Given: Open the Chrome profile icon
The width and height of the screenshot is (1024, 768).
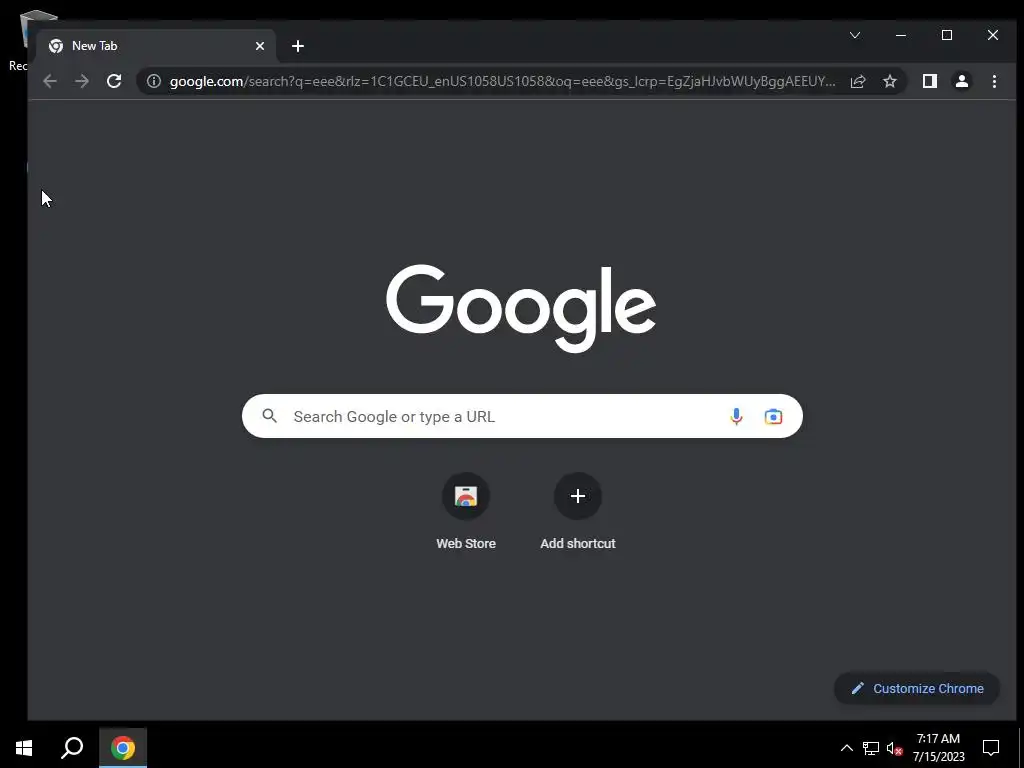Looking at the screenshot, I should pos(961,81).
